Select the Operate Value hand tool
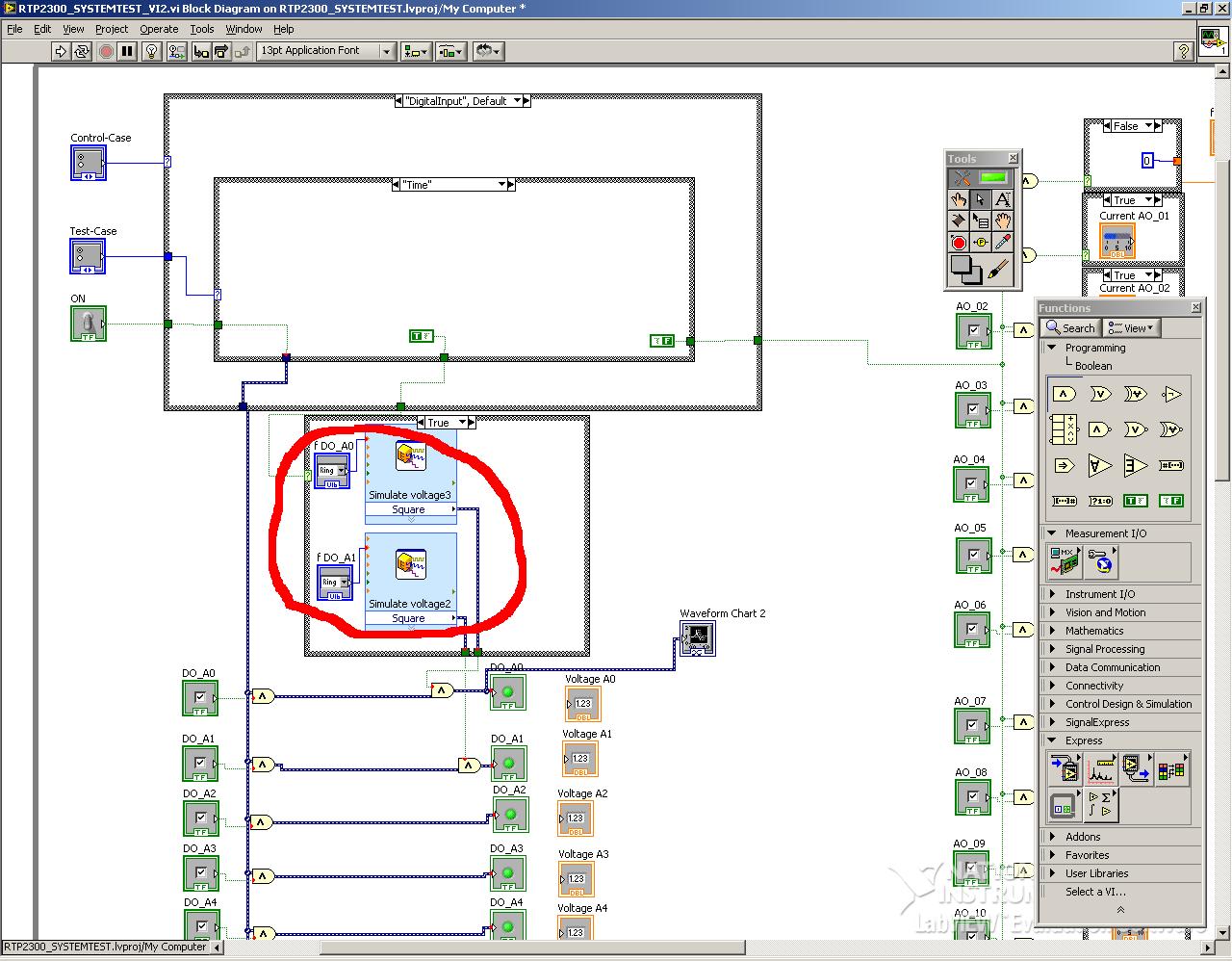The height and width of the screenshot is (961, 1232). pos(959,199)
